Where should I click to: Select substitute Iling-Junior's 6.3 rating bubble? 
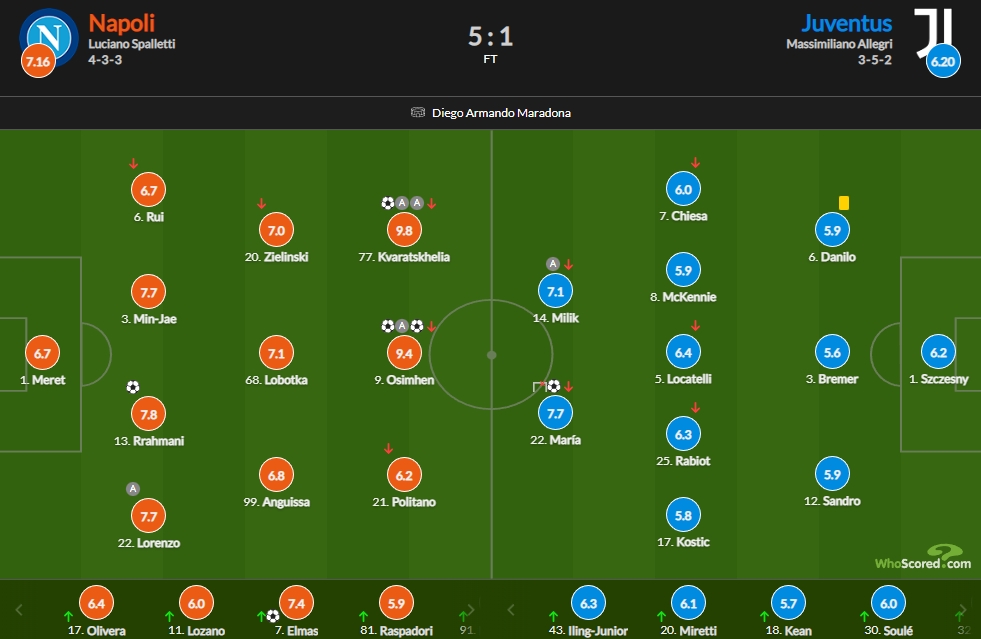[589, 603]
